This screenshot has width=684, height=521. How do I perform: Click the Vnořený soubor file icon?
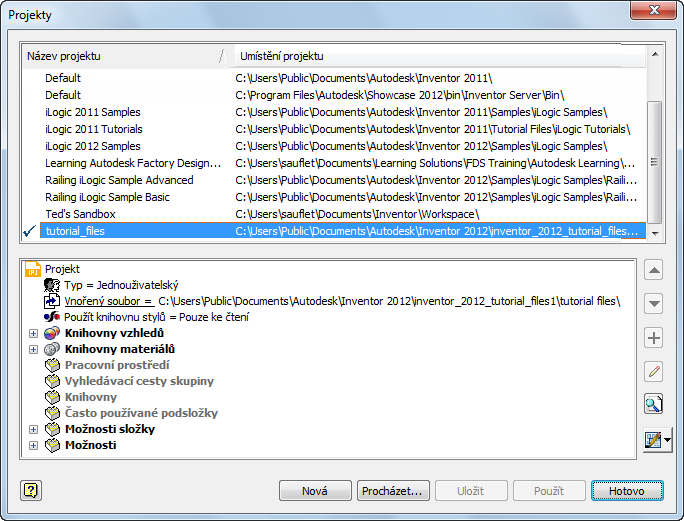coord(51,301)
